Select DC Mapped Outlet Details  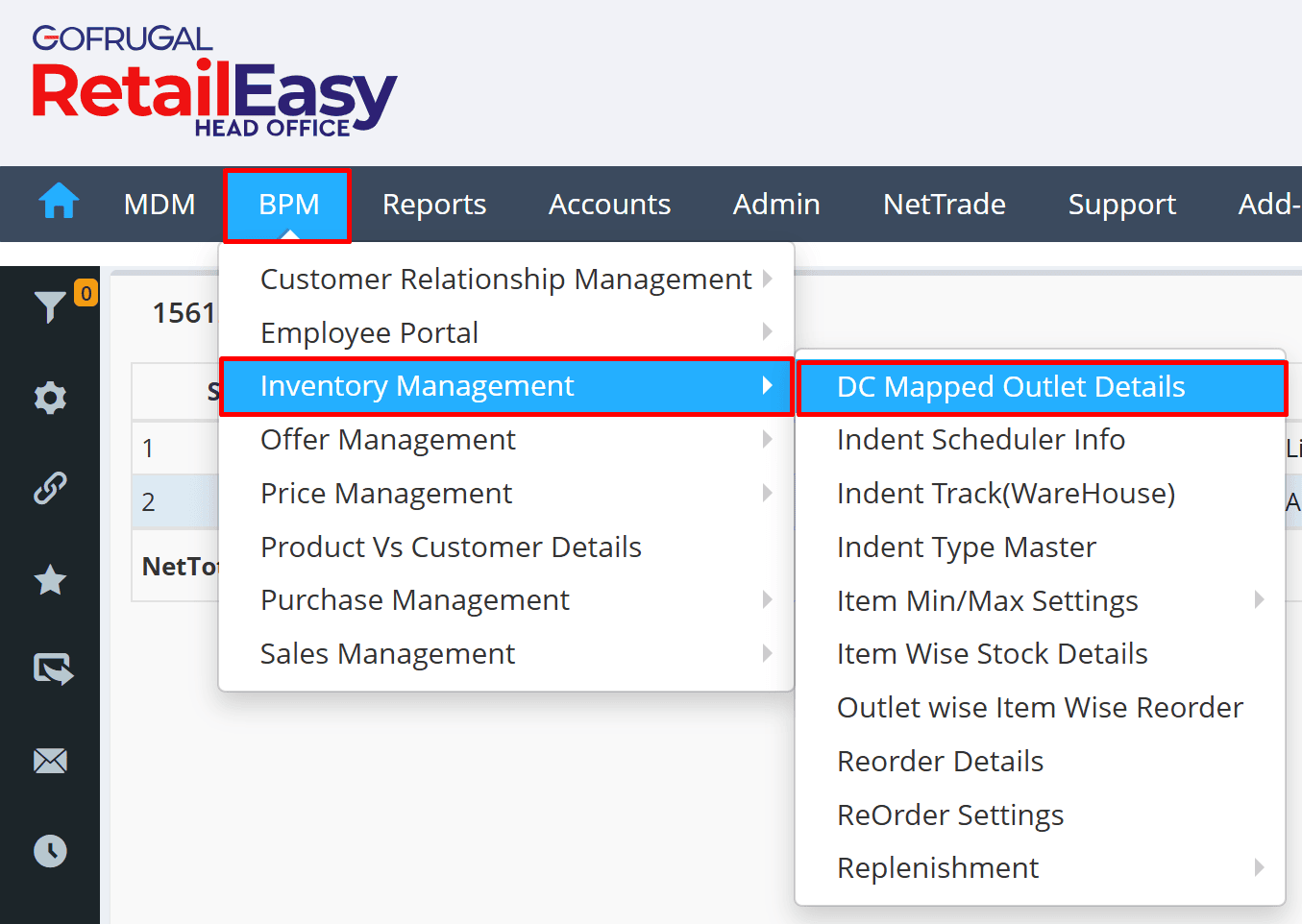click(x=1011, y=386)
